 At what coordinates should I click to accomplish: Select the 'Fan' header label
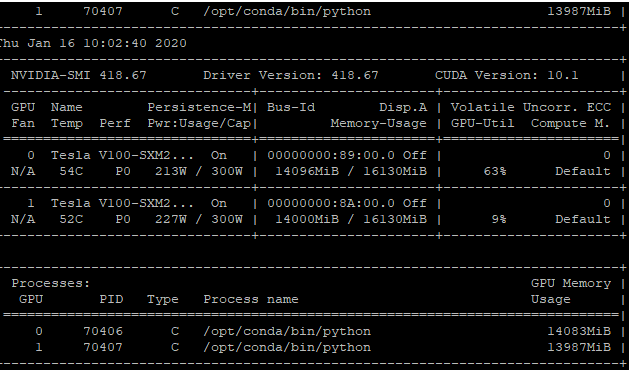pyautogui.click(x=23, y=123)
